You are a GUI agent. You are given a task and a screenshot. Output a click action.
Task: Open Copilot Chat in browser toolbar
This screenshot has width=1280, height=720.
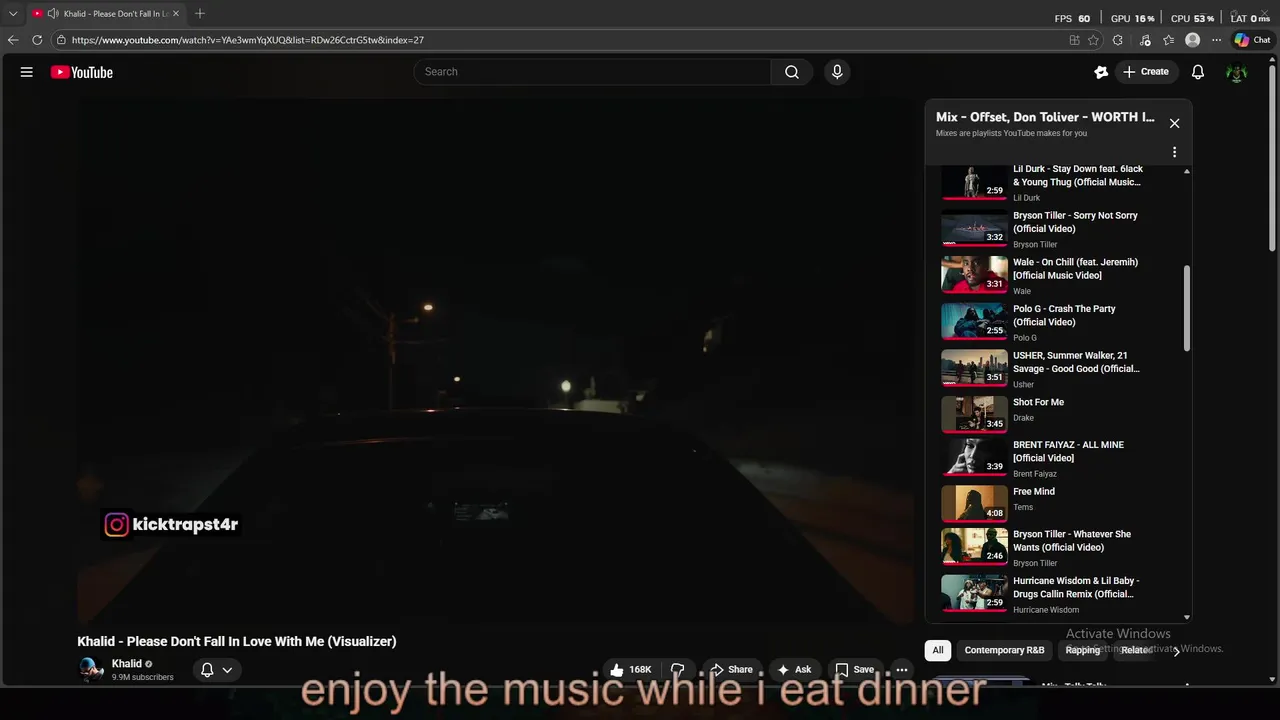(1252, 40)
